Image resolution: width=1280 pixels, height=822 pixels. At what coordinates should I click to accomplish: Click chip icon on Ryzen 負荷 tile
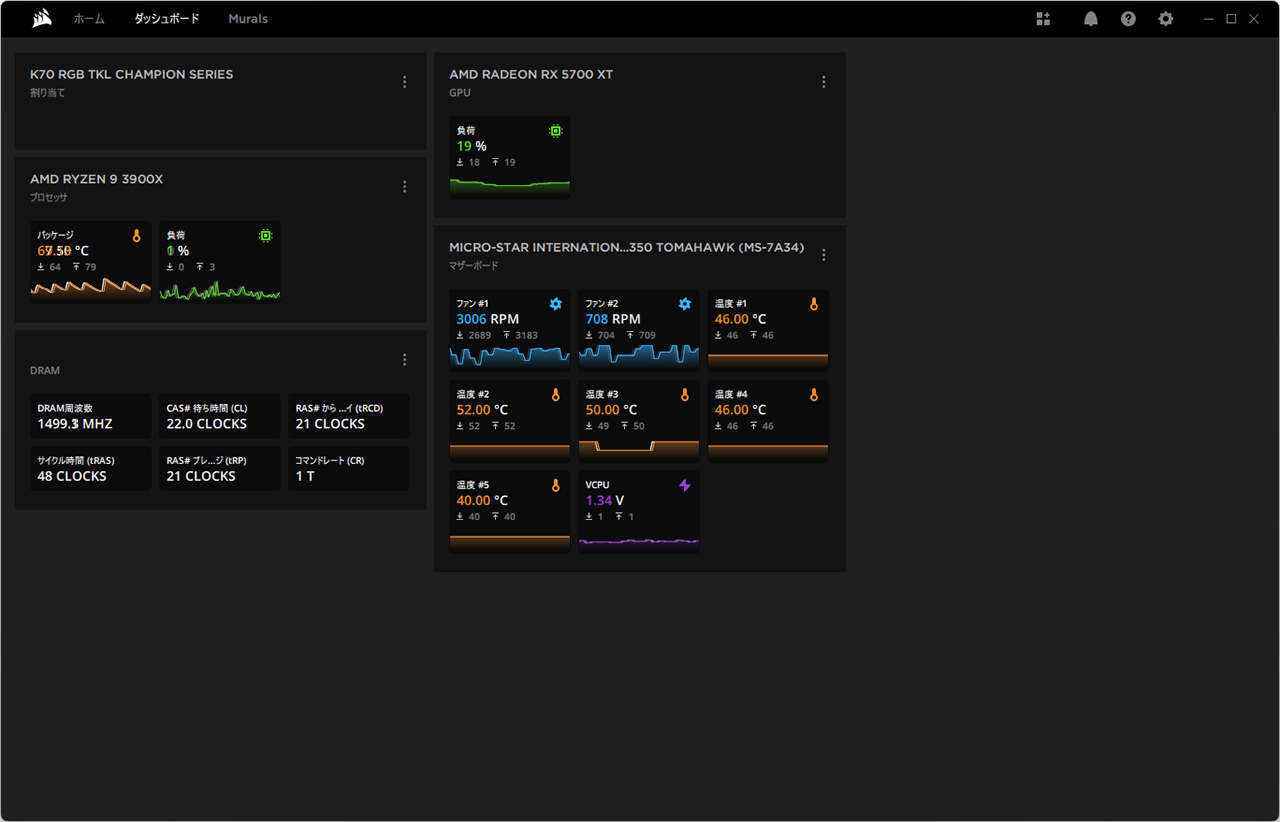(x=265, y=236)
